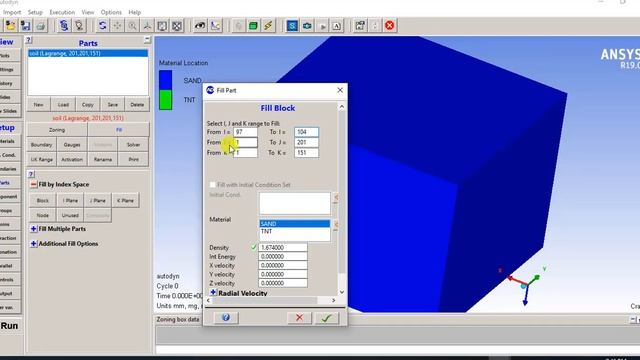Screen dimensions: 640x360
Task: Click the Delete part button
Action: [x=137, y=104]
